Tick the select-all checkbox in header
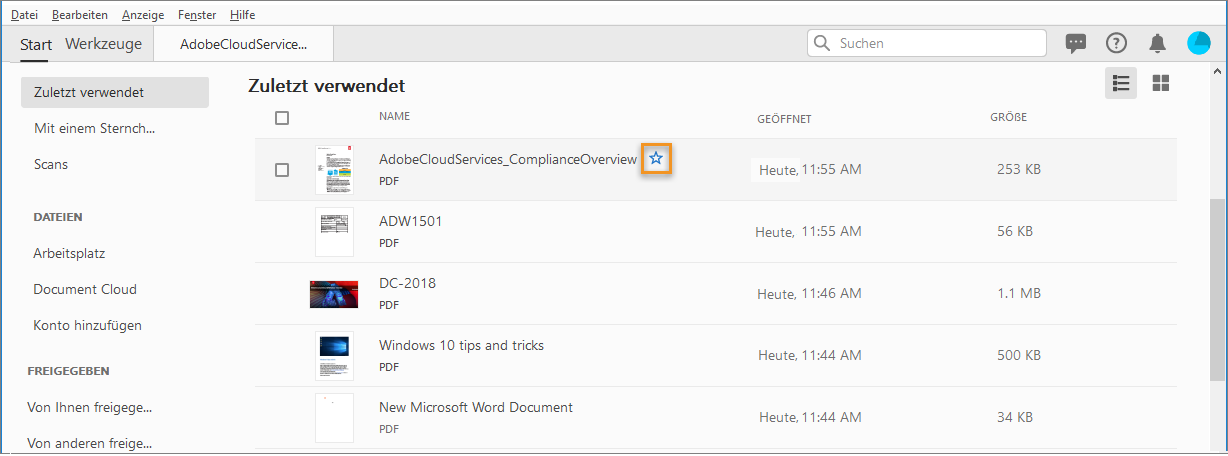1228x456 pixels. point(282,118)
